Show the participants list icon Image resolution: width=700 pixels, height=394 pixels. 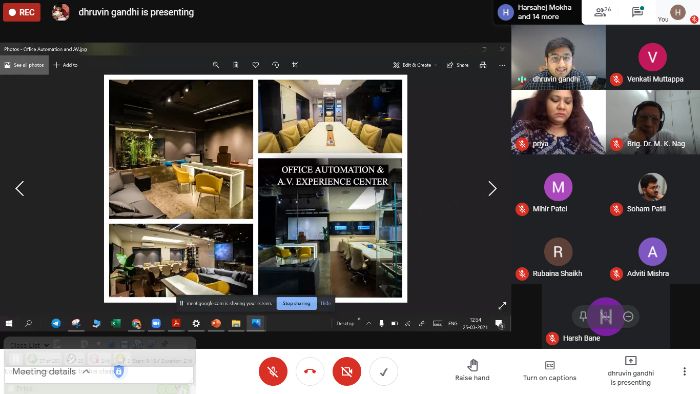pos(602,12)
